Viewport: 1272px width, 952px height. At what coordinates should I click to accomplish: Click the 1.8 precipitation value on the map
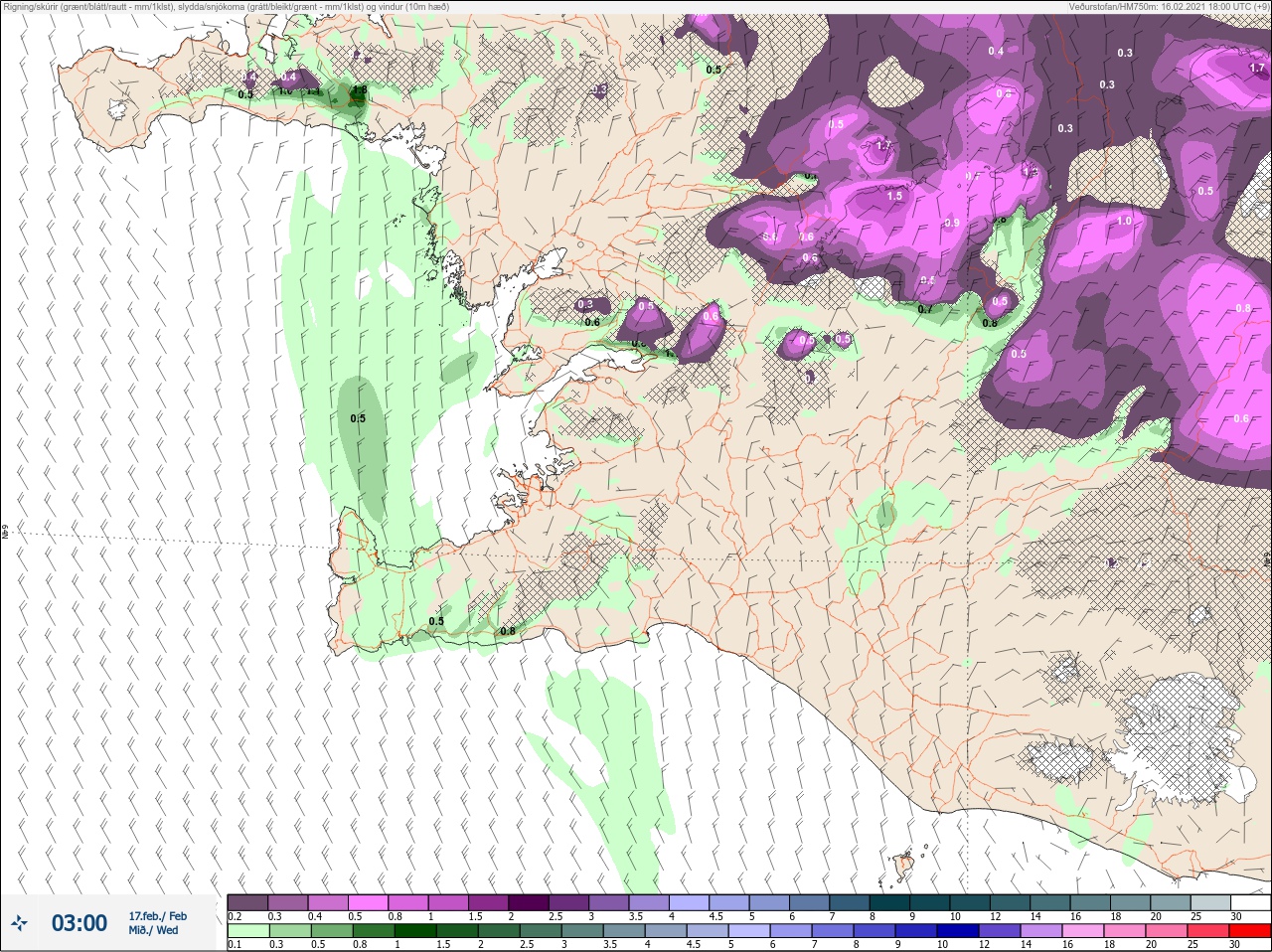(360, 89)
